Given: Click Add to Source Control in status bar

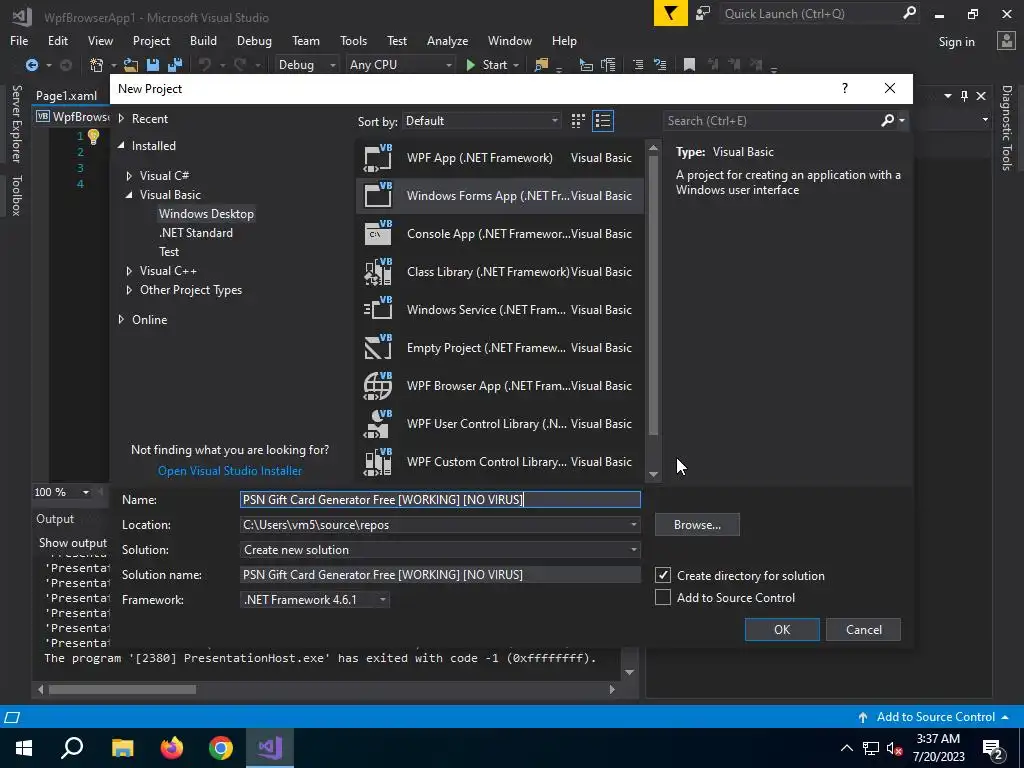Looking at the screenshot, I should pos(934,716).
